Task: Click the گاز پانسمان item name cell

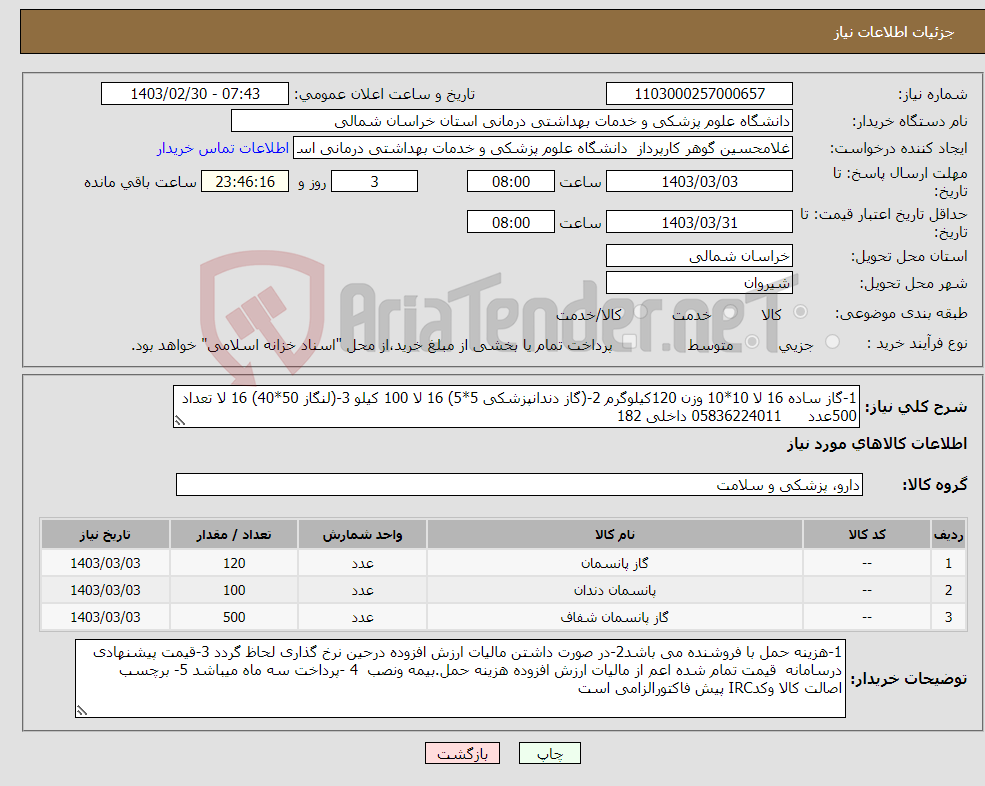Action: click(x=615, y=563)
